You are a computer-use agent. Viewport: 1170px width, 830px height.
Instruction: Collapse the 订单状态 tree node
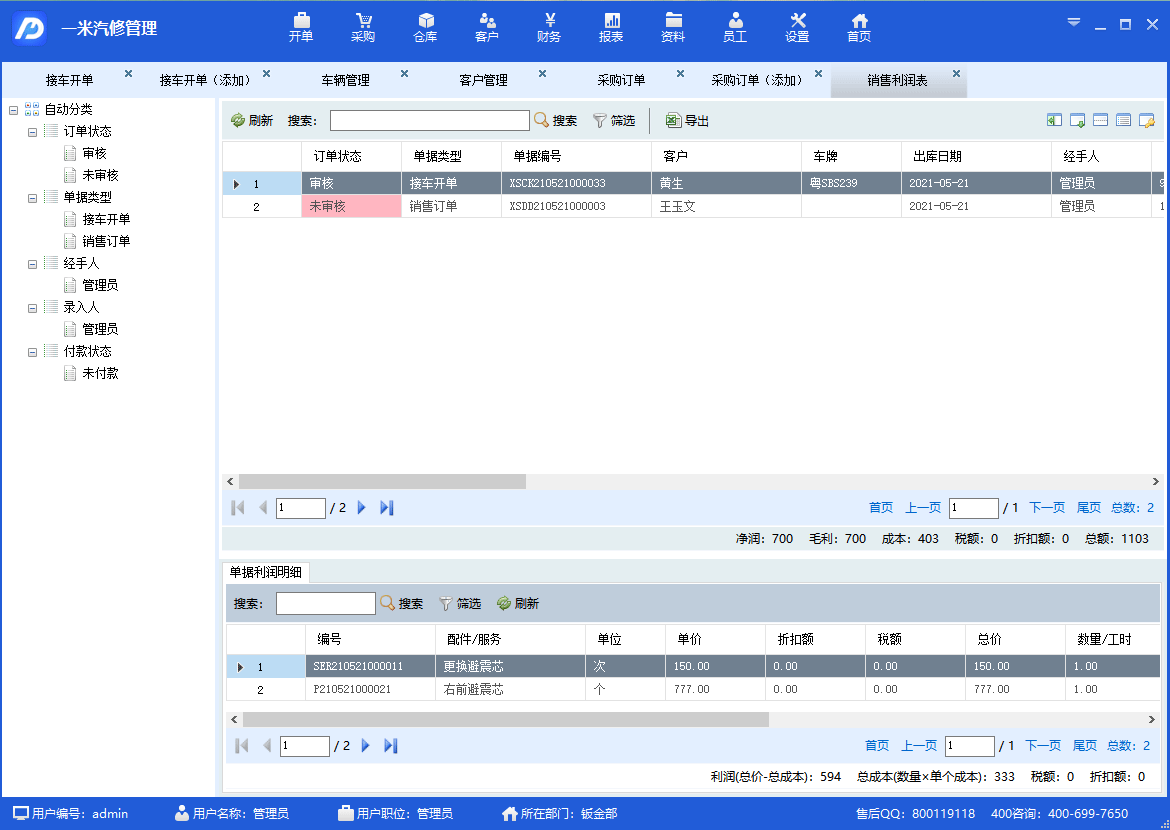point(33,132)
